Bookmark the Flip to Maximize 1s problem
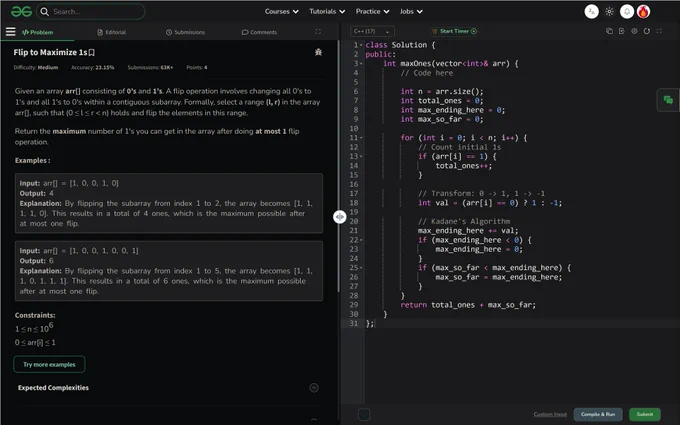680x425 pixels. point(92,52)
